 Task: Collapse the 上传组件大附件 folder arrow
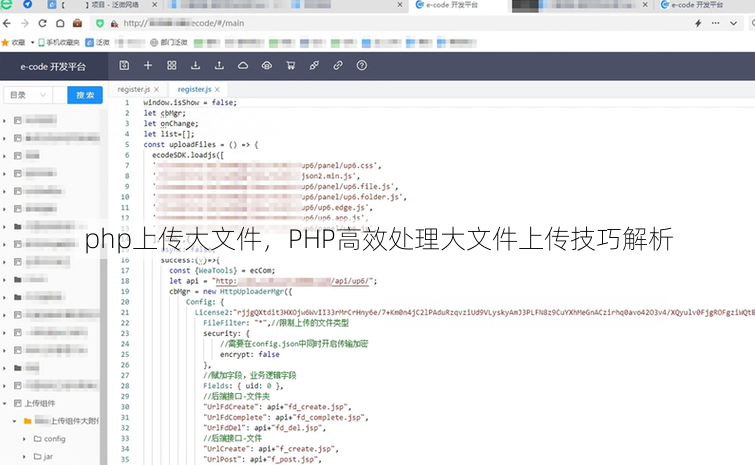pos(14,421)
